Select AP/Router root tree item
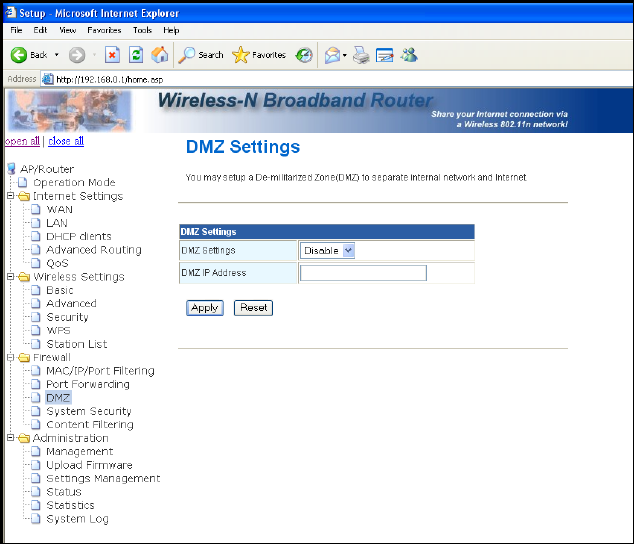Image resolution: width=634 pixels, height=544 pixels. click(x=47, y=169)
